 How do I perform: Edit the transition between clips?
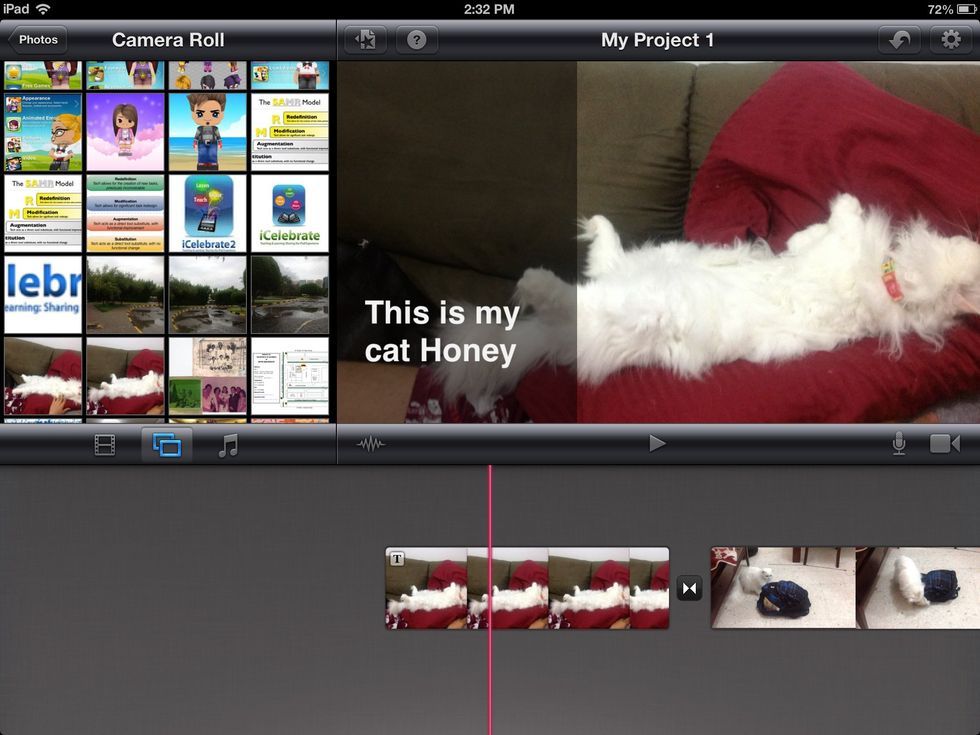(690, 588)
